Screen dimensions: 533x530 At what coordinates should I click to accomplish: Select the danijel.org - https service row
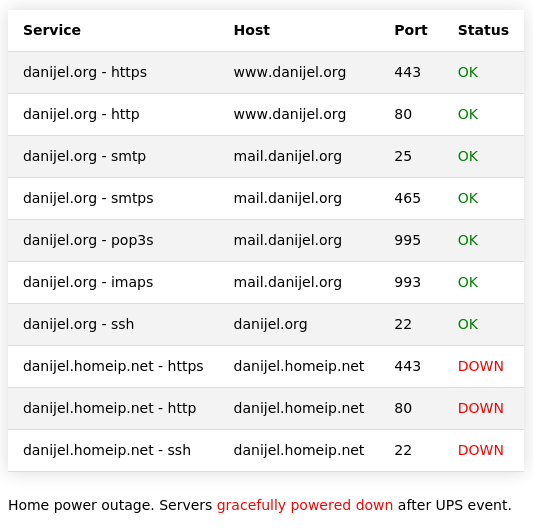(x=266, y=72)
